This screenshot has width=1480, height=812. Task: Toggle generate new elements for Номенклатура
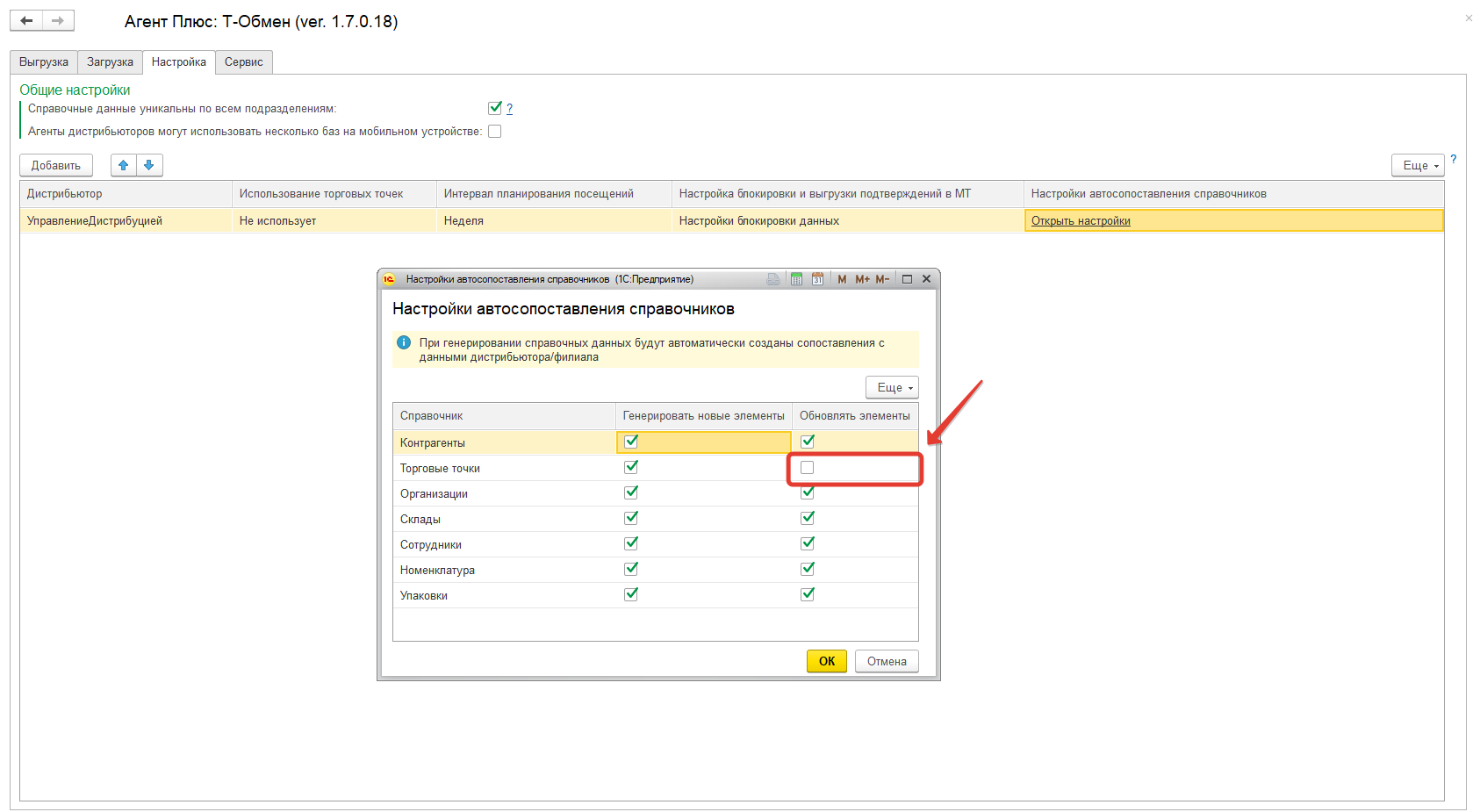(631, 569)
